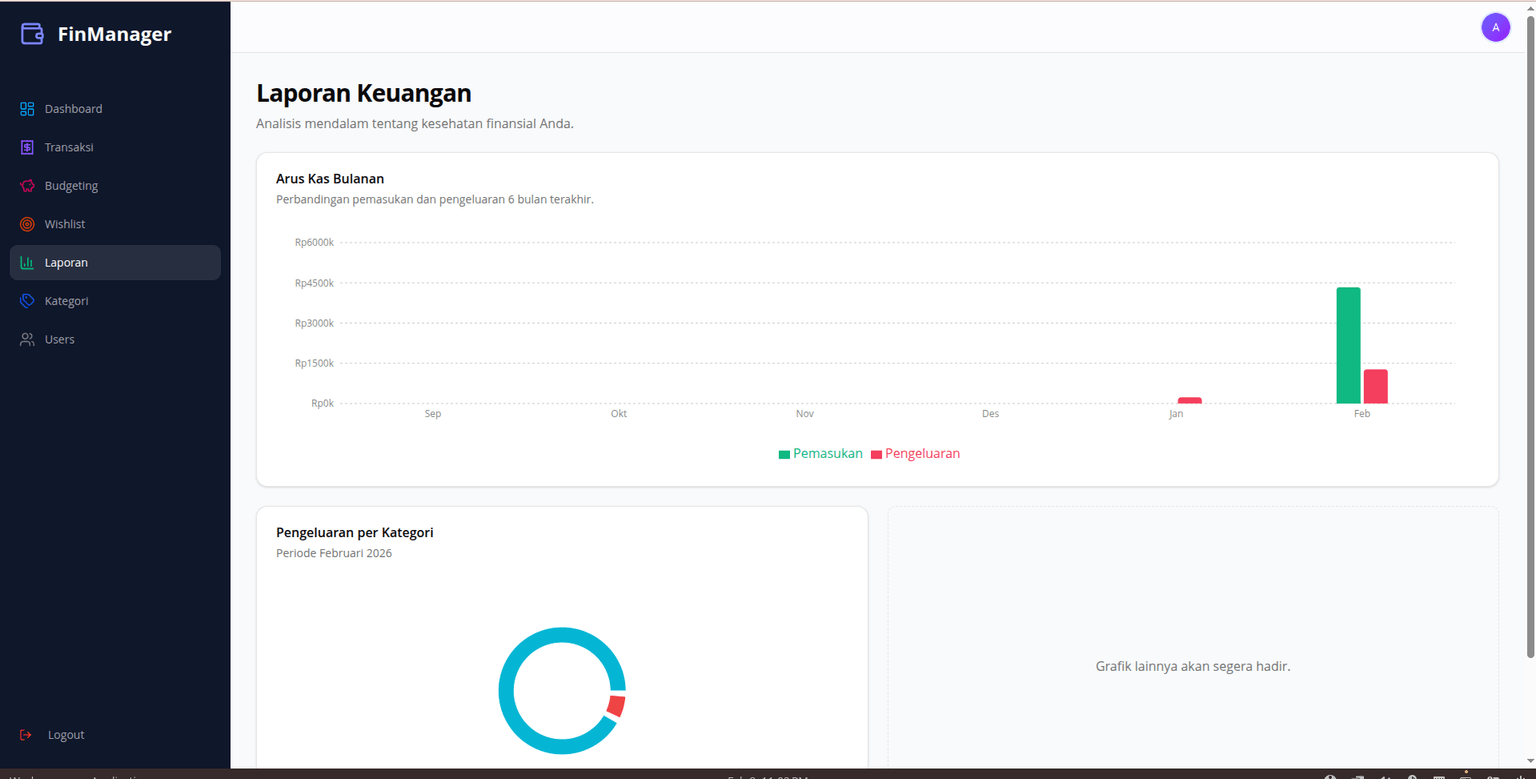The image size is (1536, 779).
Task: Select the Users people icon
Action: pyautogui.click(x=27, y=339)
